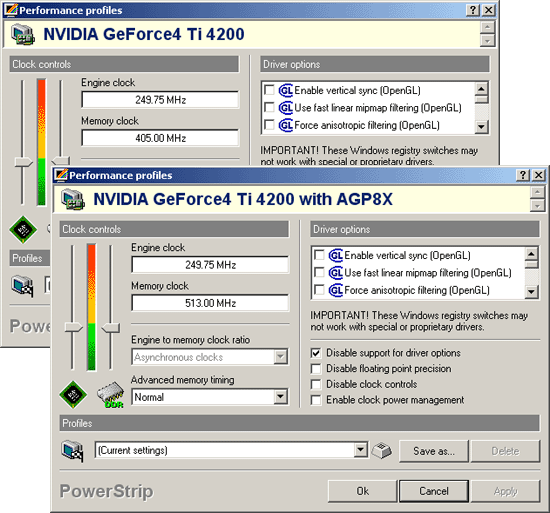550x513 pixels.
Task: Click the Memory clock 513.00 MHz field
Action: click(210, 303)
